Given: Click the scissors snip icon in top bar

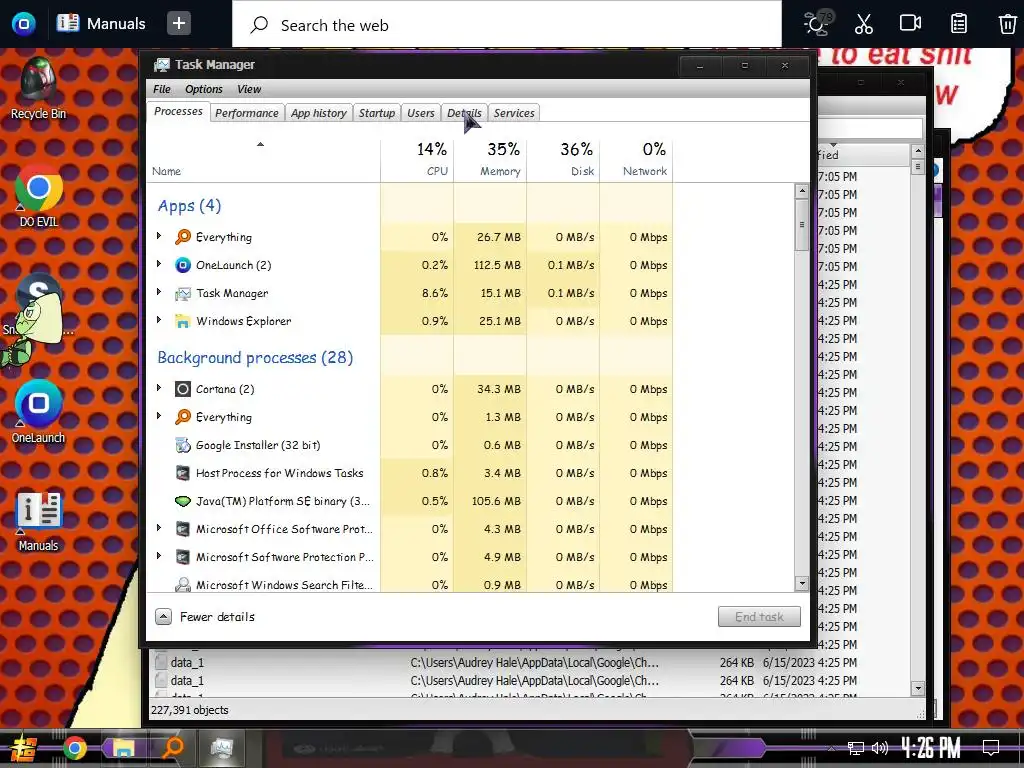Looking at the screenshot, I should pos(863,24).
